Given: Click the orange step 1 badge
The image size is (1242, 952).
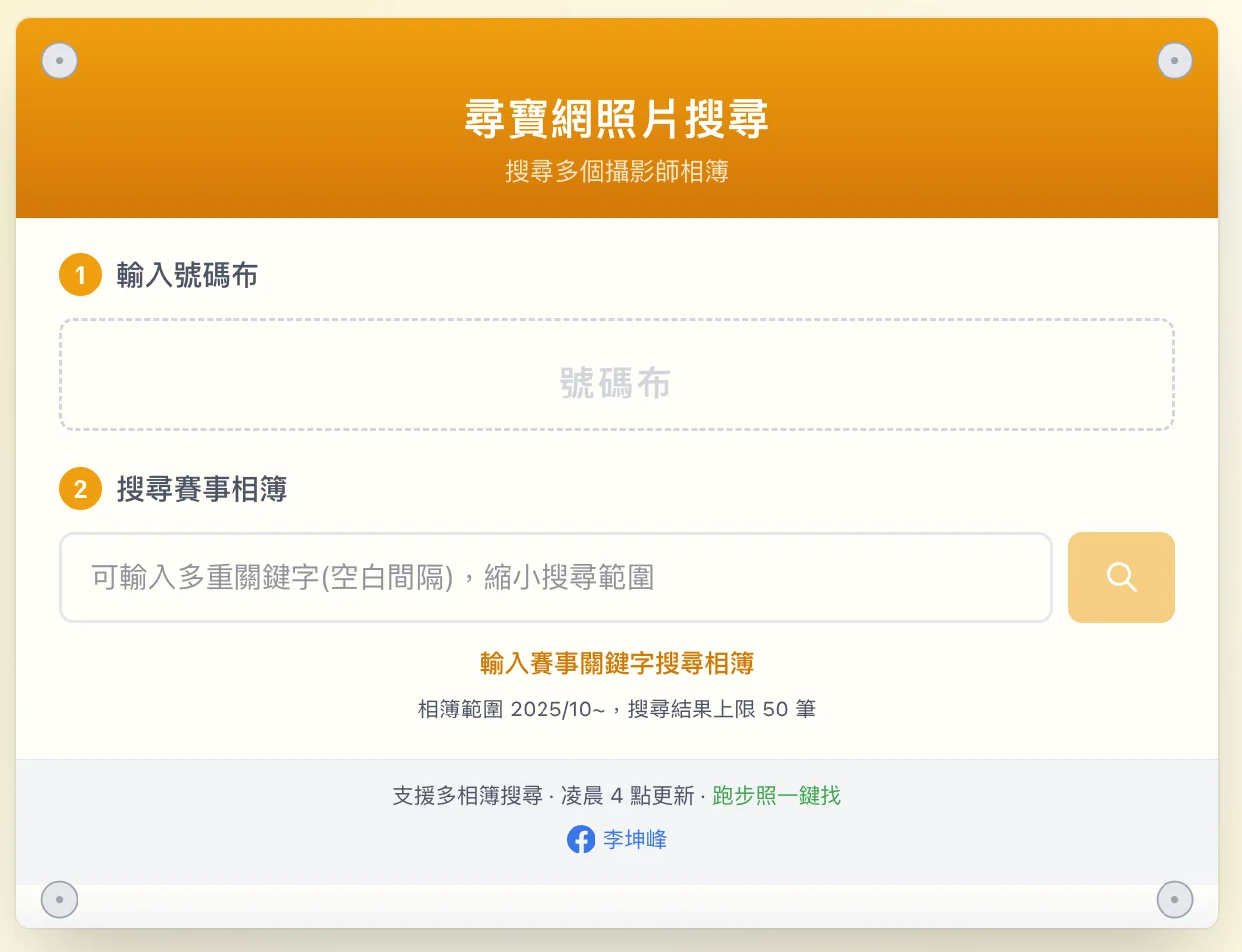Looking at the screenshot, I should [80, 275].
